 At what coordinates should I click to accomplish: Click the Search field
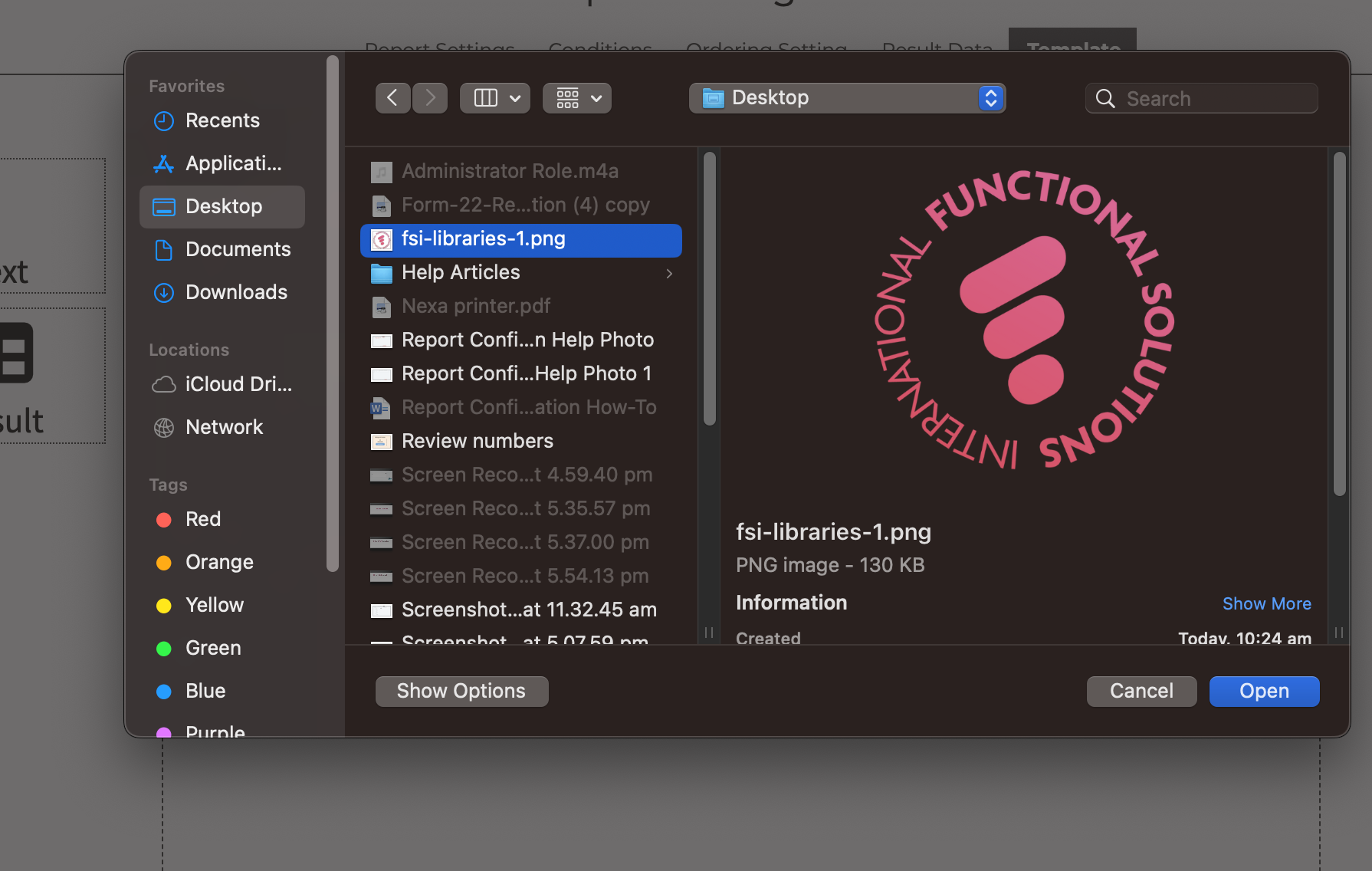[x=1202, y=98]
